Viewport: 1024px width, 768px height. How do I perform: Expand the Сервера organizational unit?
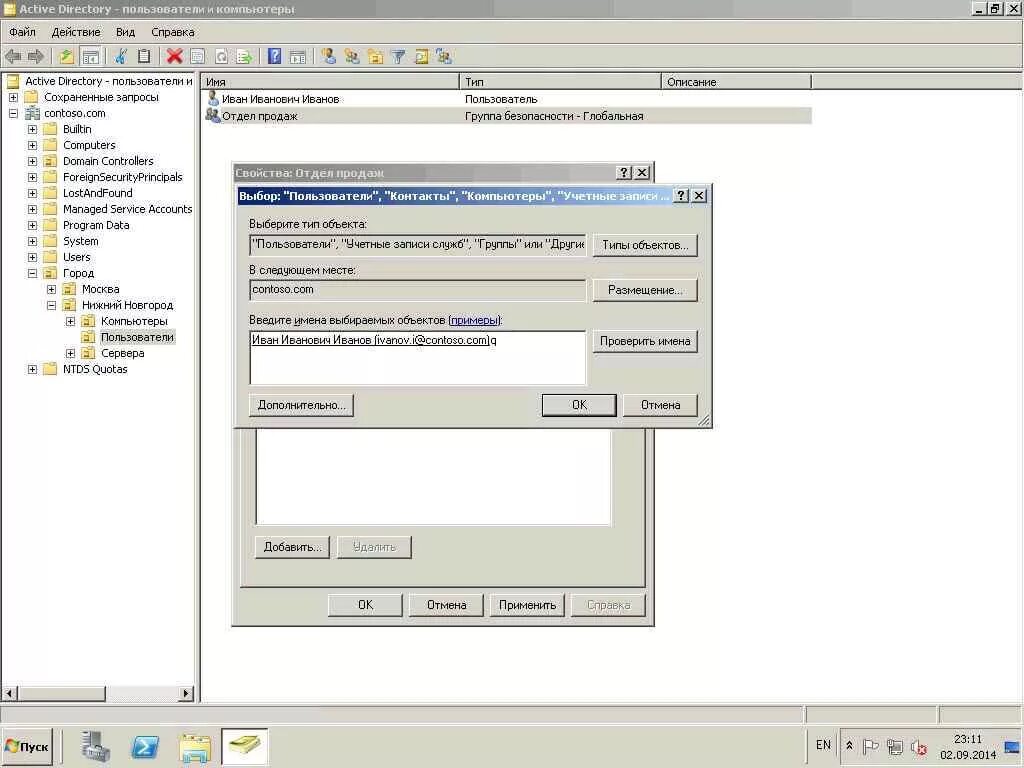(x=71, y=353)
